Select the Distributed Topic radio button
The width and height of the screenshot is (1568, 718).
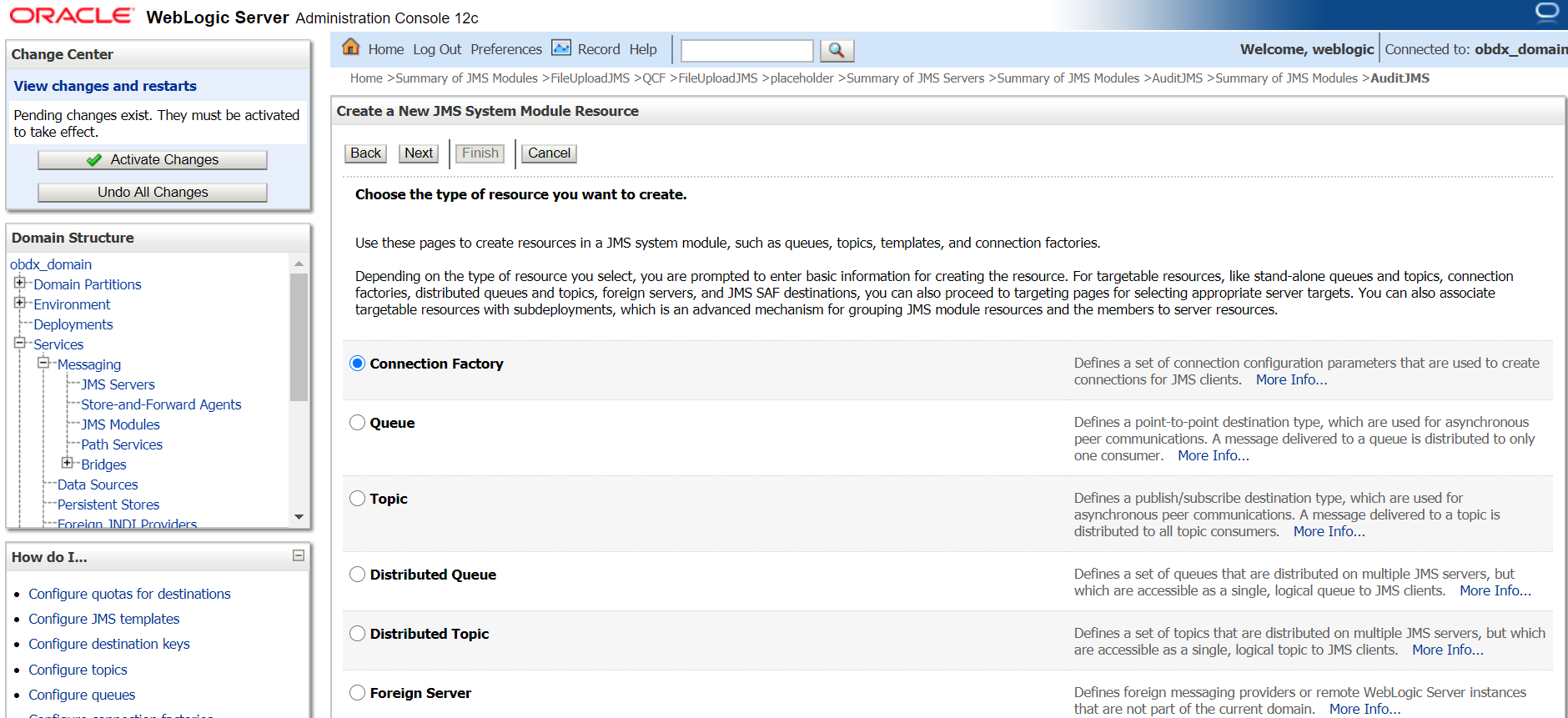[357, 634]
